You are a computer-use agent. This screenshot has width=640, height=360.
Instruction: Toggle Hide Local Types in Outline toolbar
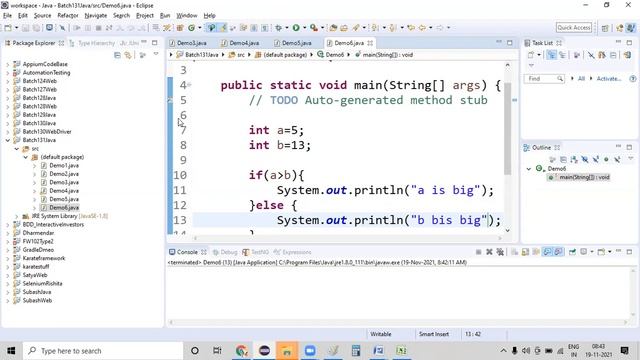click(617, 159)
